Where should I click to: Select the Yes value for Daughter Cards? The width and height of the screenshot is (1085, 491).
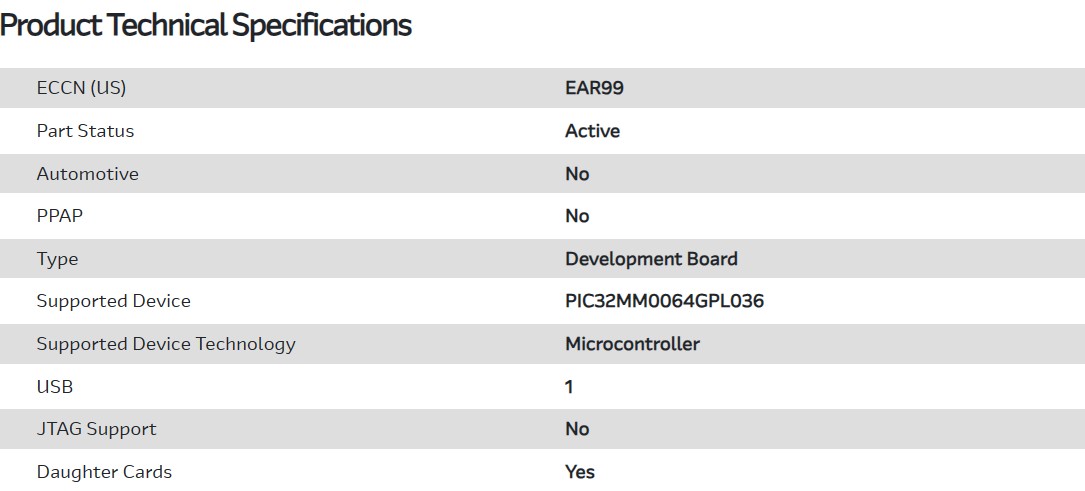pyautogui.click(x=580, y=472)
